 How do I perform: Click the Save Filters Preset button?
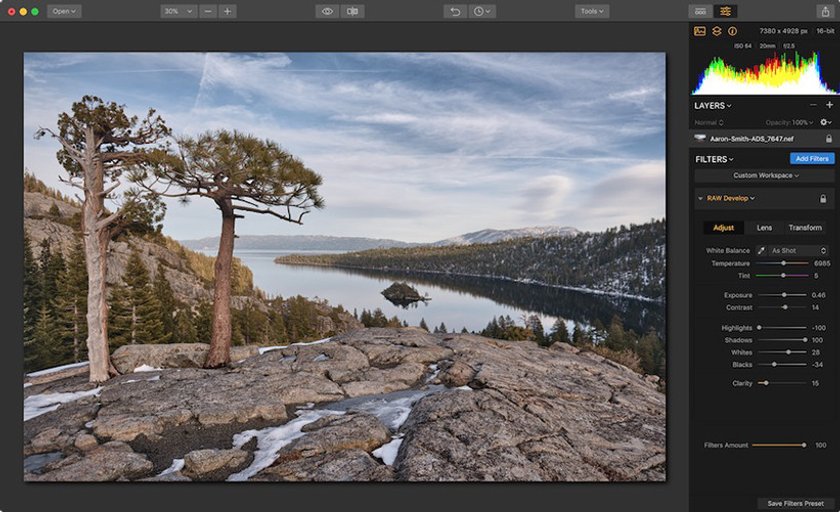coord(796,503)
